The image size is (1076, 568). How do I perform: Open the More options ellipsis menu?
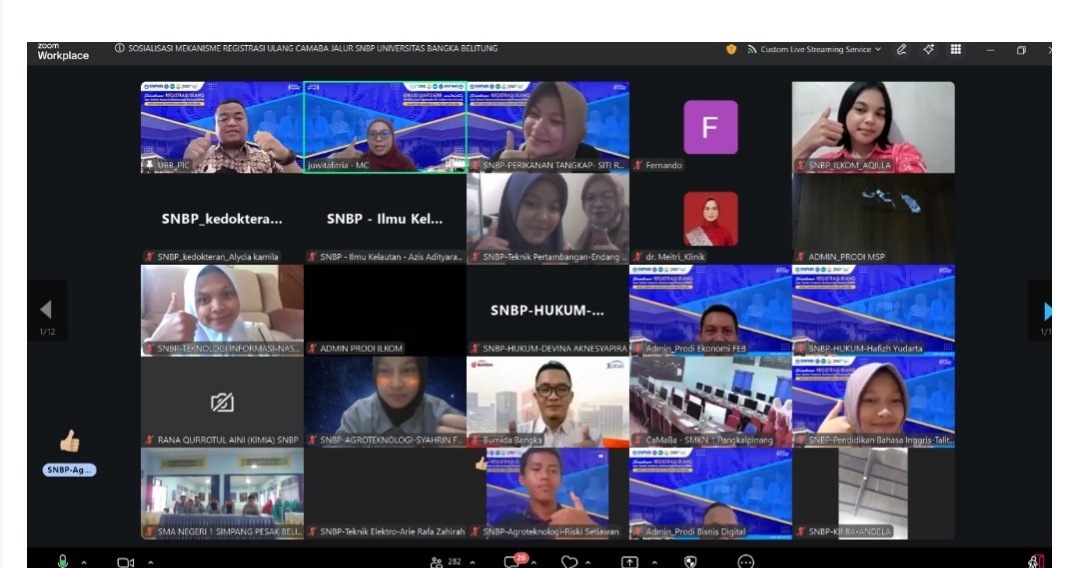tap(745, 562)
